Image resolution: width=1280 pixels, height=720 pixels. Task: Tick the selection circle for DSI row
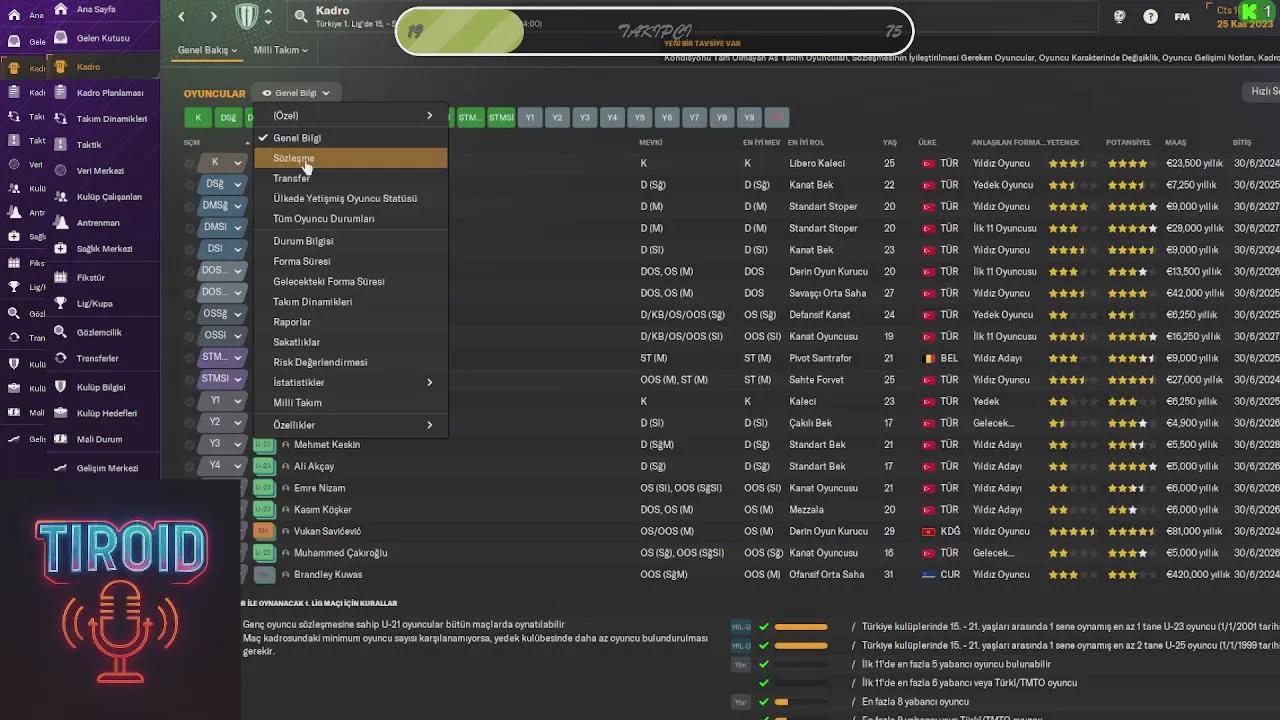(x=189, y=249)
